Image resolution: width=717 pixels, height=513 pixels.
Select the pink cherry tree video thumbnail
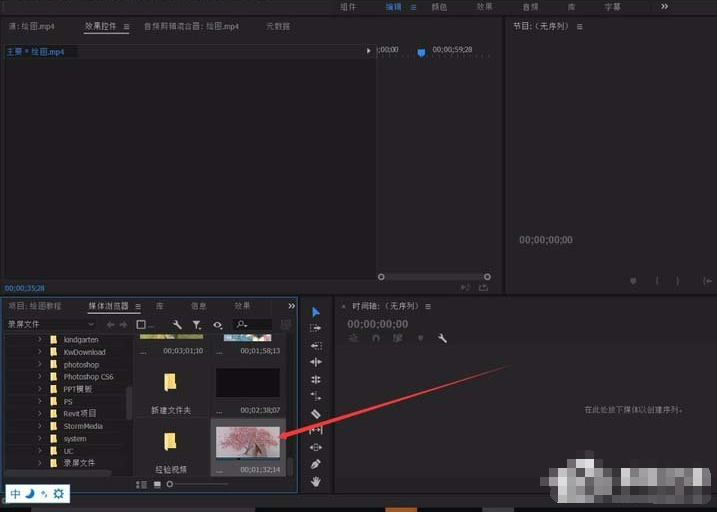click(x=248, y=443)
